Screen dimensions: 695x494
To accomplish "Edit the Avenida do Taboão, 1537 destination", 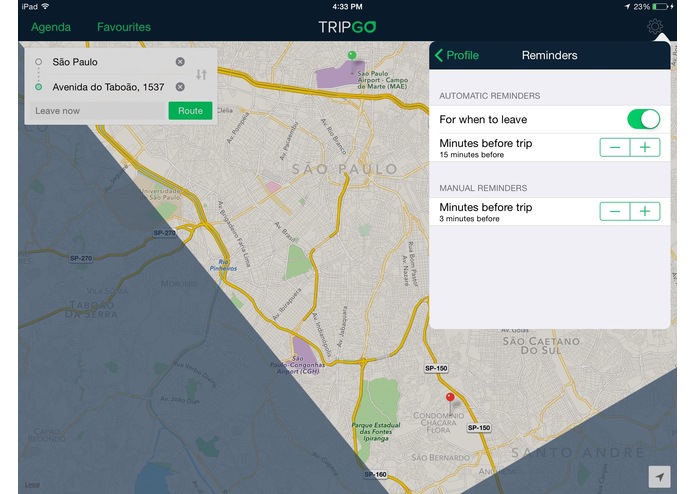I will [x=109, y=87].
